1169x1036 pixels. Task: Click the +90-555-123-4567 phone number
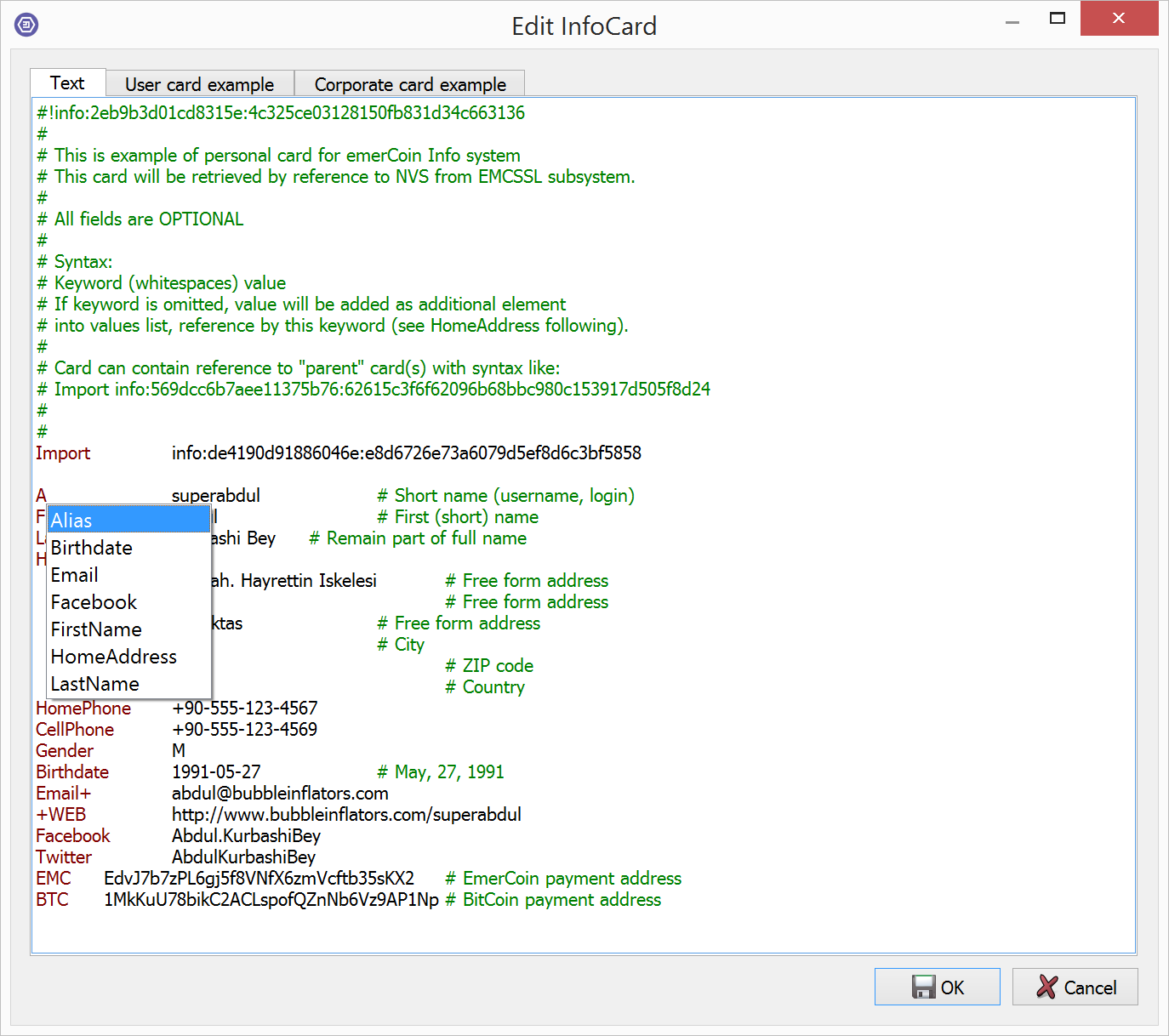point(245,708)
